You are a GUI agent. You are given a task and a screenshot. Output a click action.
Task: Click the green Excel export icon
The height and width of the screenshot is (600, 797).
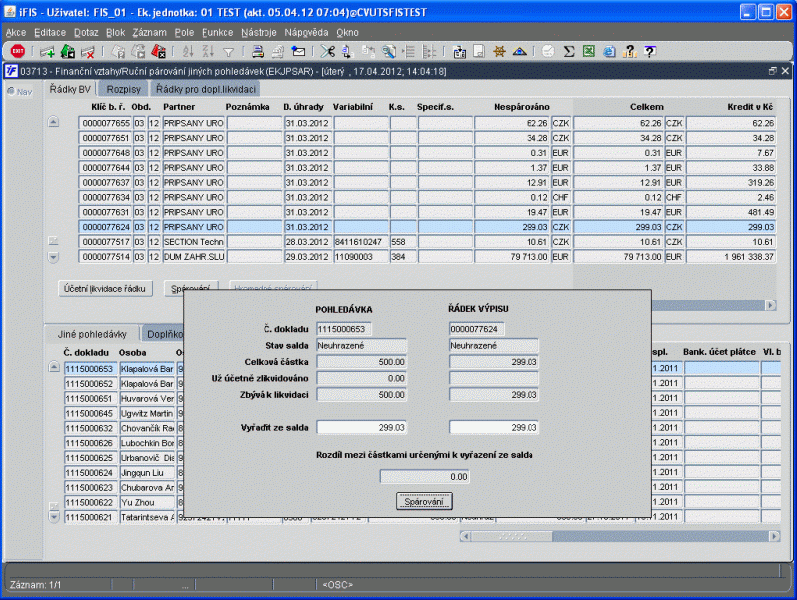coord(589,51)
